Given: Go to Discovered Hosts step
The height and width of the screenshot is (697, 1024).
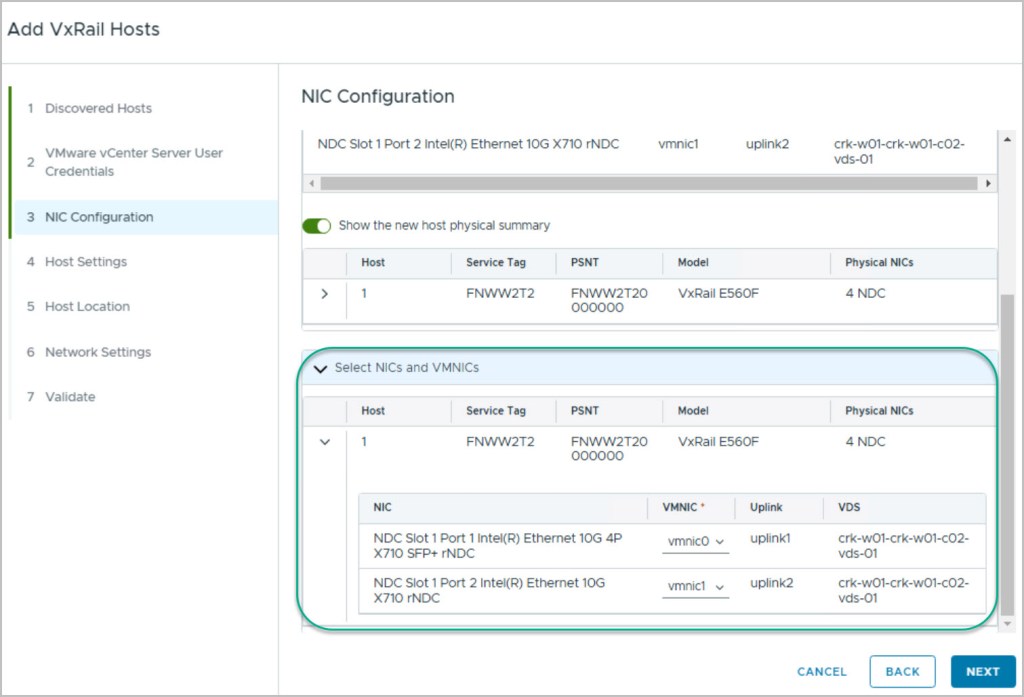Looking at the screenshot, I should 98,108.
